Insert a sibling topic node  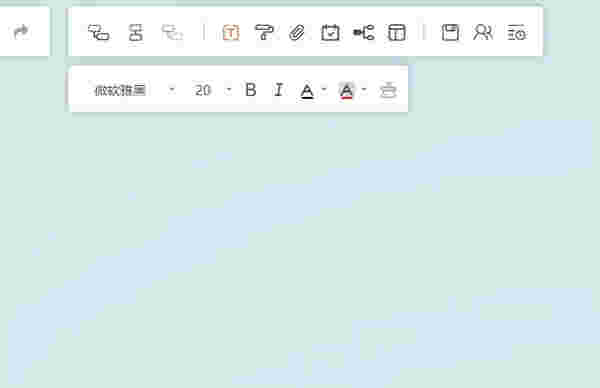[x=135, y=33]
